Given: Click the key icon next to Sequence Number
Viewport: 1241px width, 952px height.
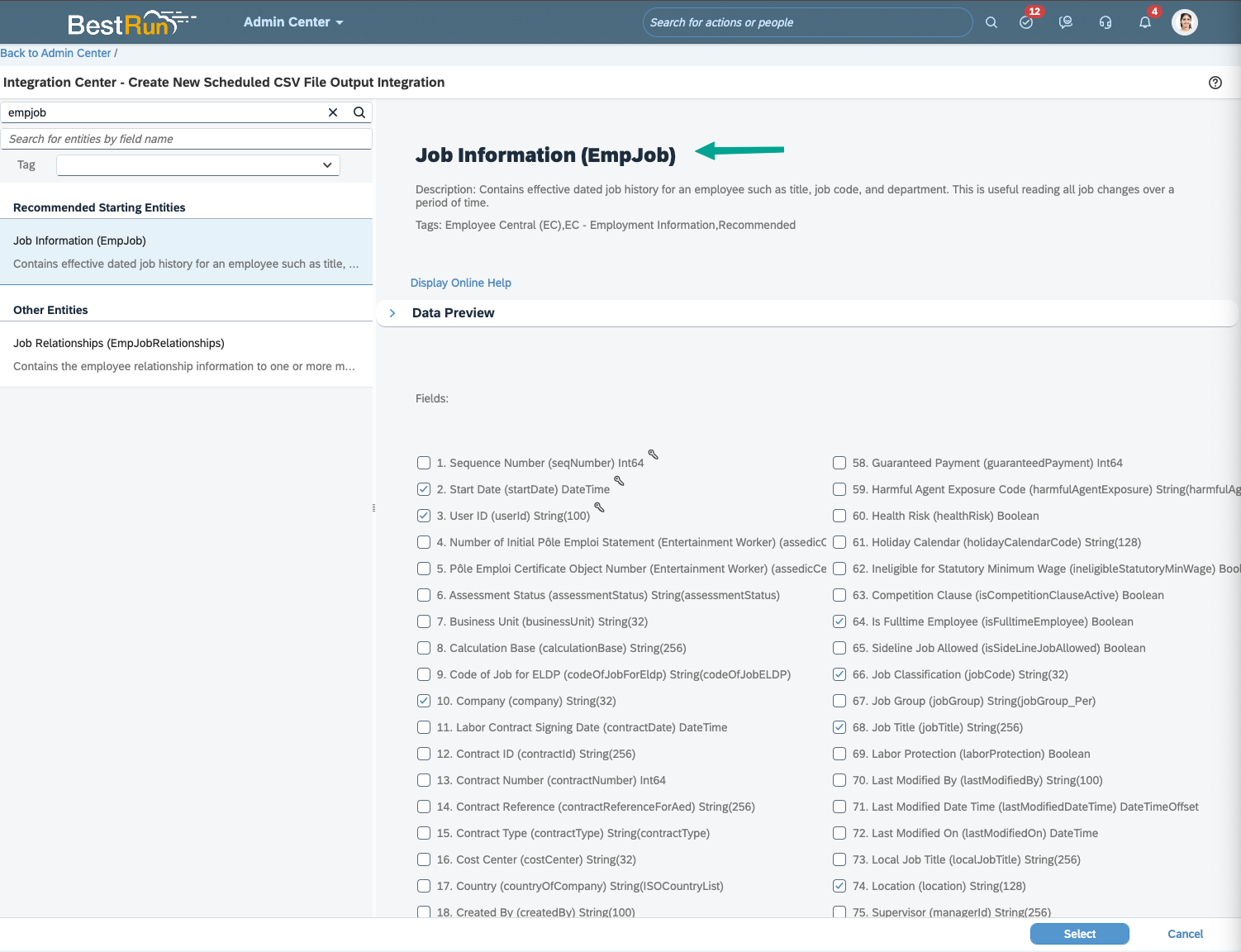Looking at the screenshot, I should point(653,455).
